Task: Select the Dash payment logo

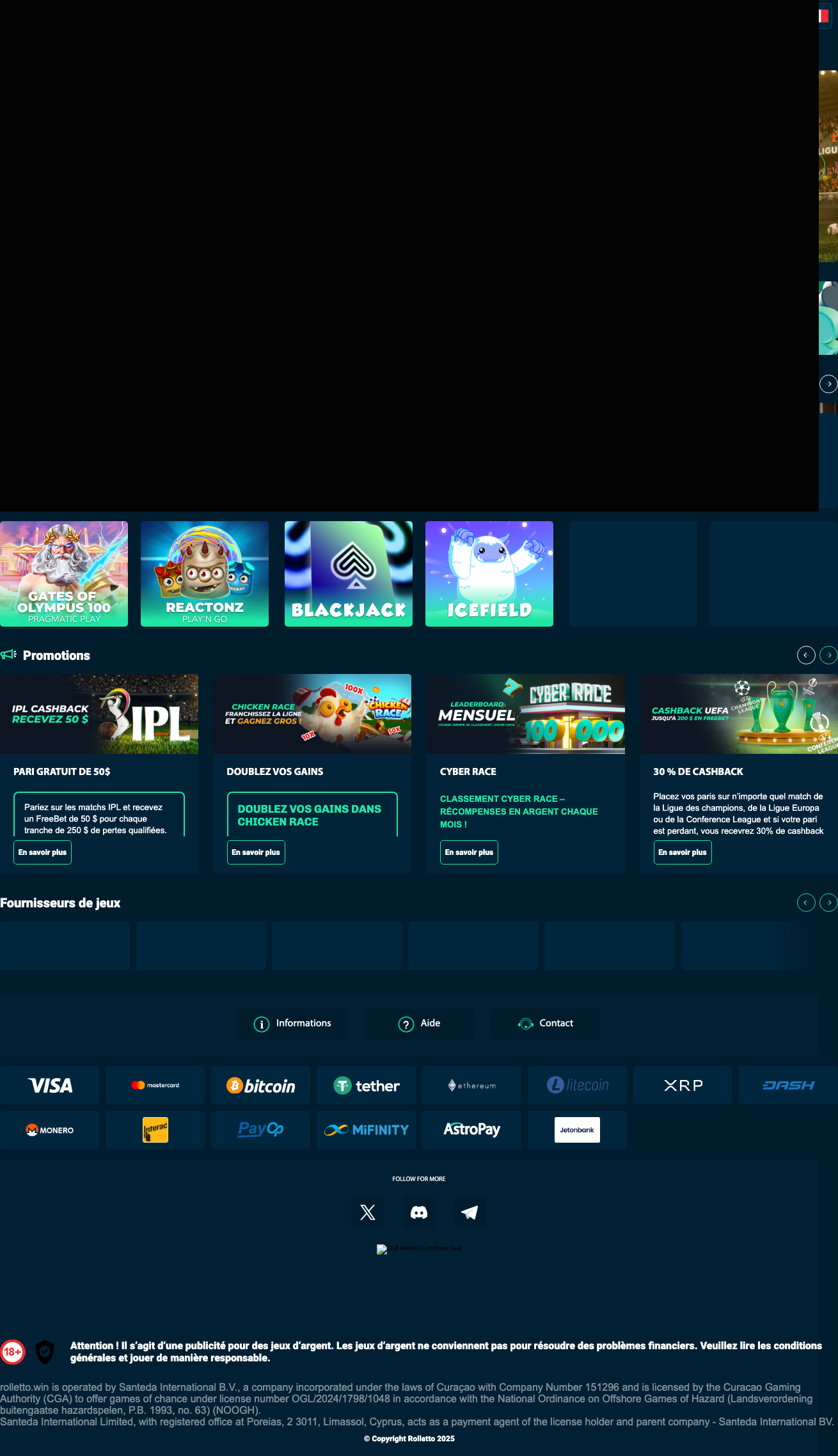Action: 788,1085
